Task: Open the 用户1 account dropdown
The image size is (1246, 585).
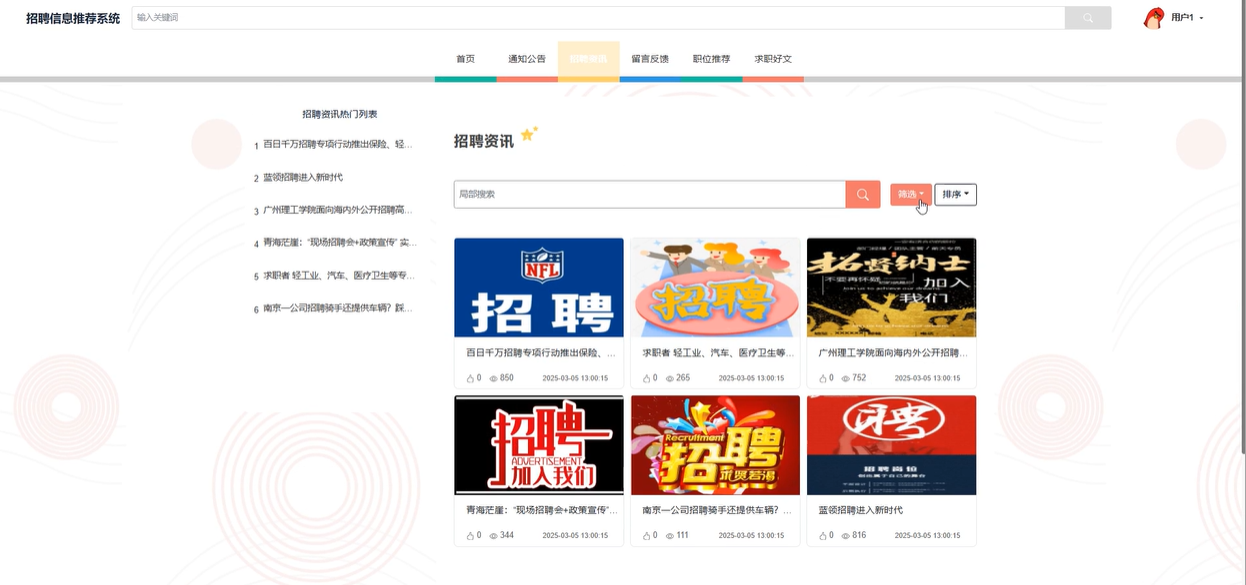Action: pos(1187,18)
